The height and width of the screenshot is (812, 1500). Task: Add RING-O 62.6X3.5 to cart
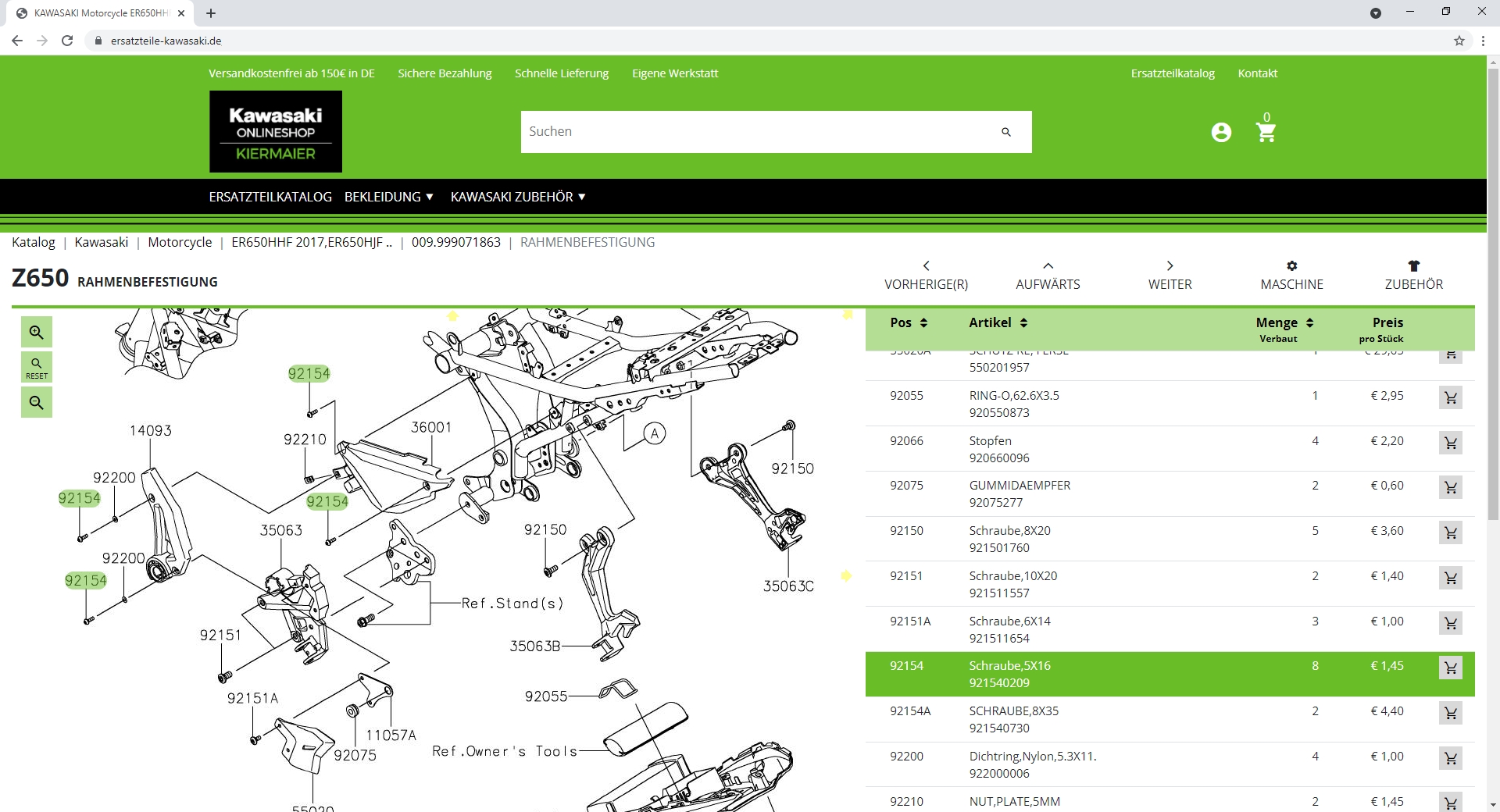1451,397
